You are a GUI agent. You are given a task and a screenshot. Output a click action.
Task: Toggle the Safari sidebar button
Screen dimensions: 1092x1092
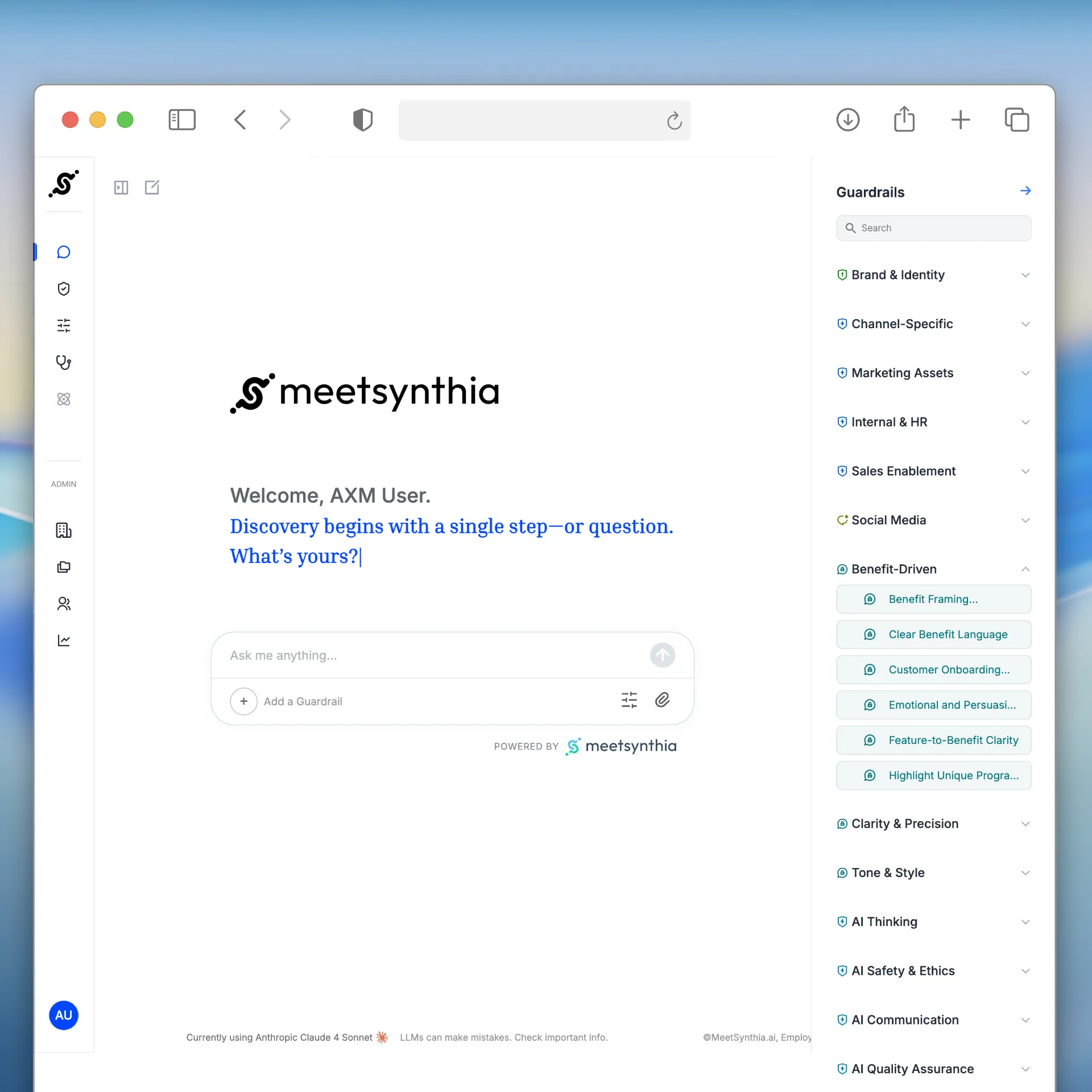click(182, 120)
